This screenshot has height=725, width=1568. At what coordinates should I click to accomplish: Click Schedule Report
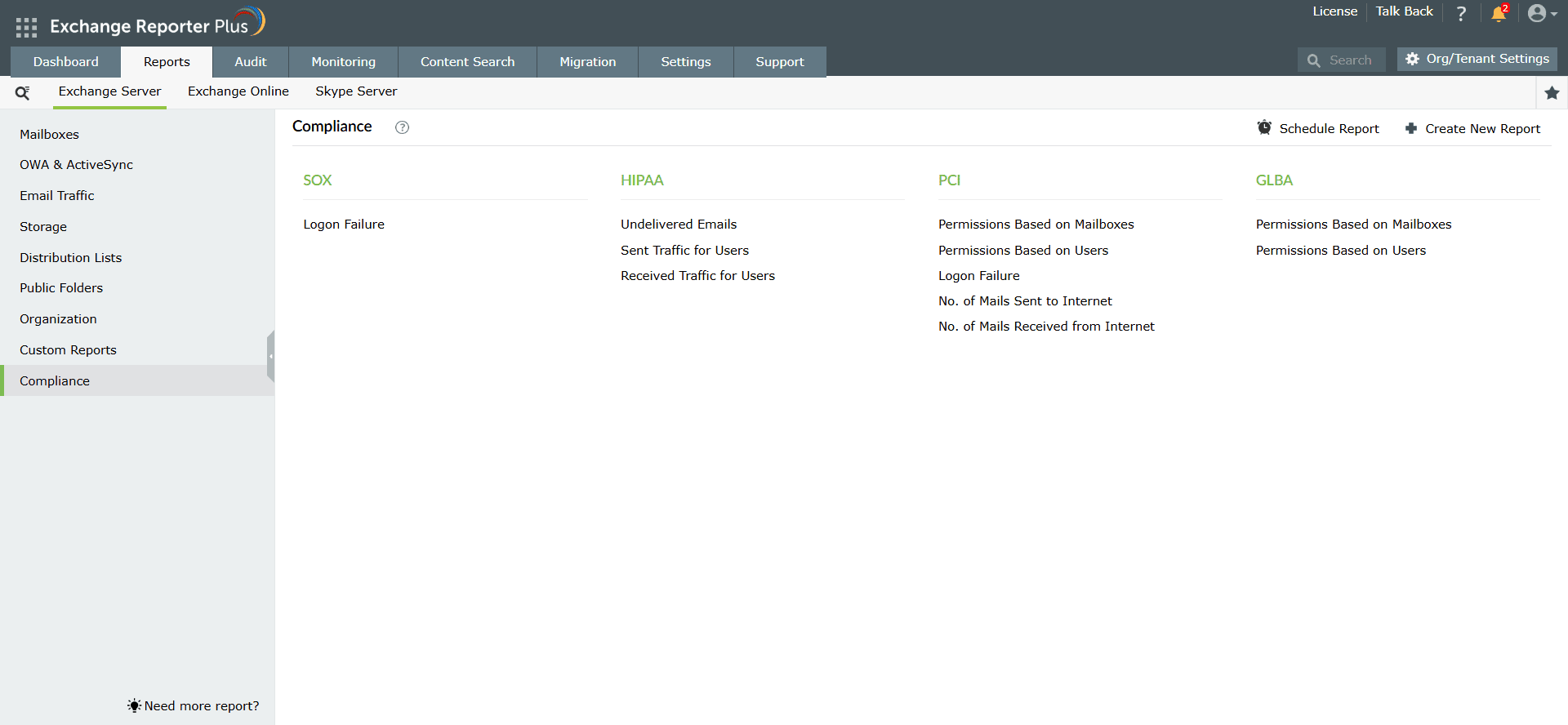point(1319,128)
